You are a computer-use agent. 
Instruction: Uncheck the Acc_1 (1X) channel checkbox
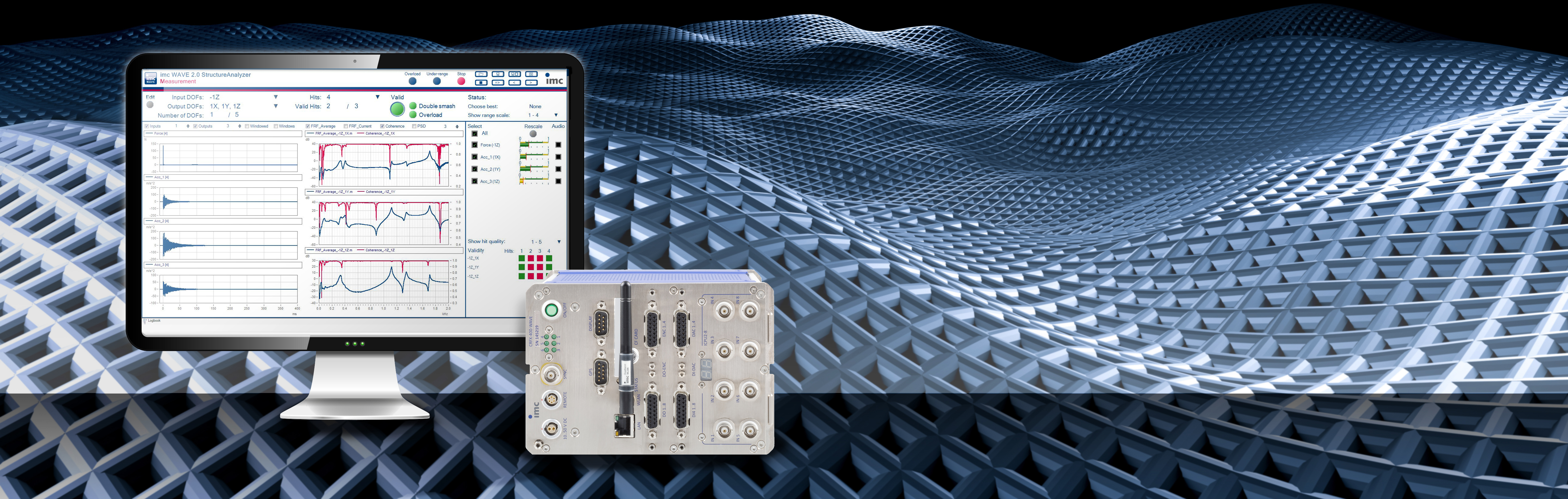coord(475,157)
